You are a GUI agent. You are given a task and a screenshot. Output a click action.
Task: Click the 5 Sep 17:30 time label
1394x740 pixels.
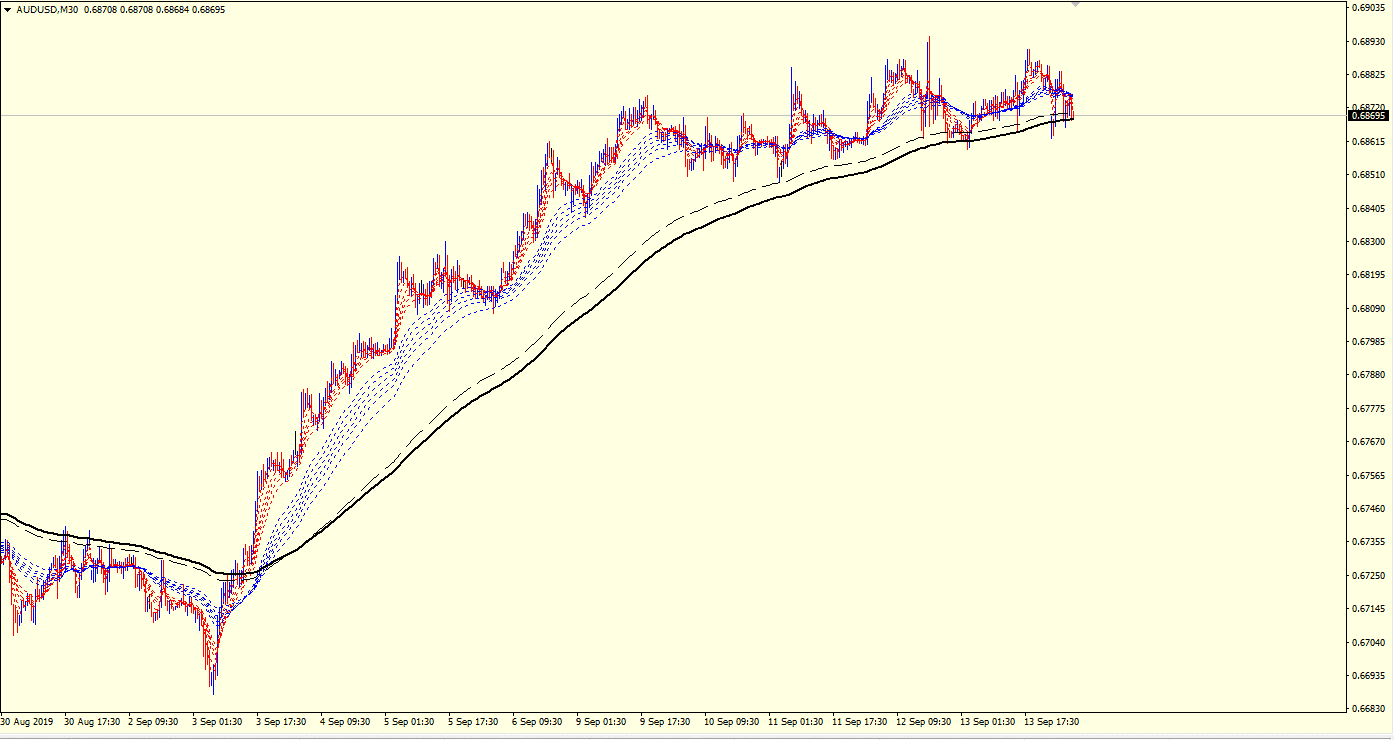(475, 721)
